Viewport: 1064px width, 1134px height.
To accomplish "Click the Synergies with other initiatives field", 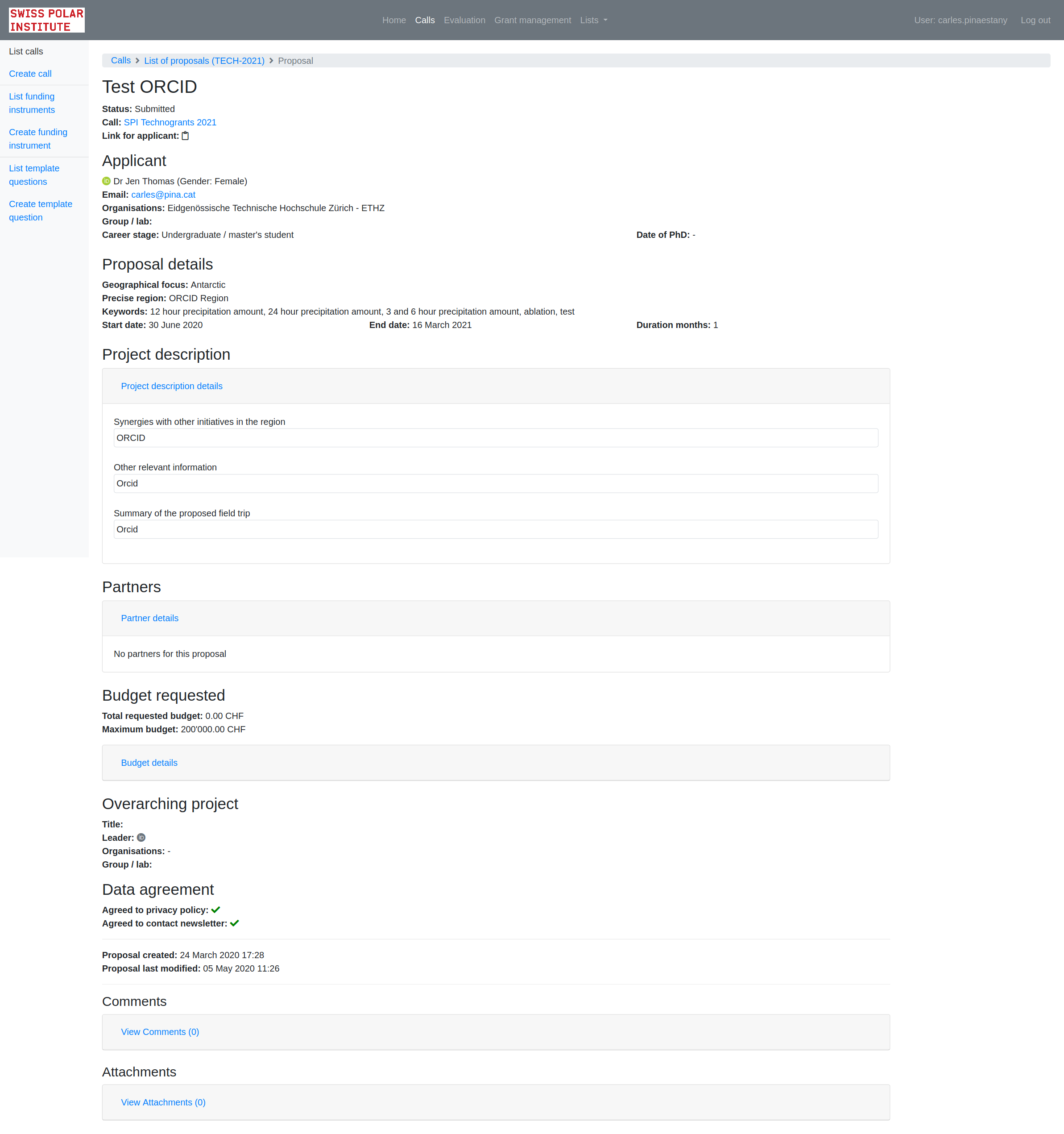I will click(x=495, y=438).
